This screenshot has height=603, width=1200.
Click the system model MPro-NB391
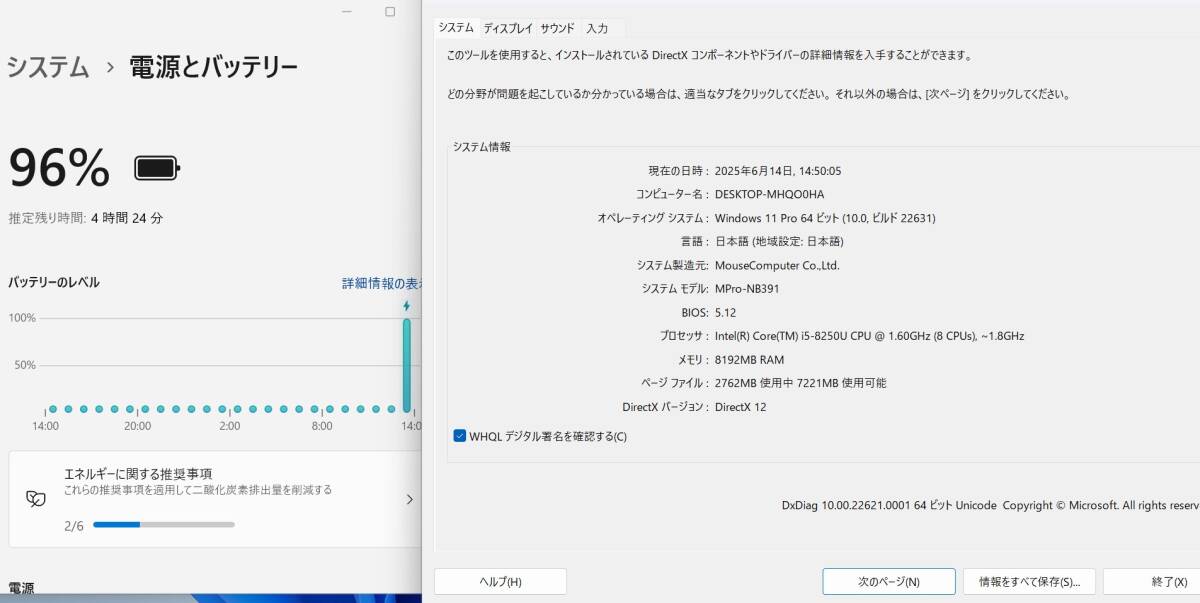(747, 288)
